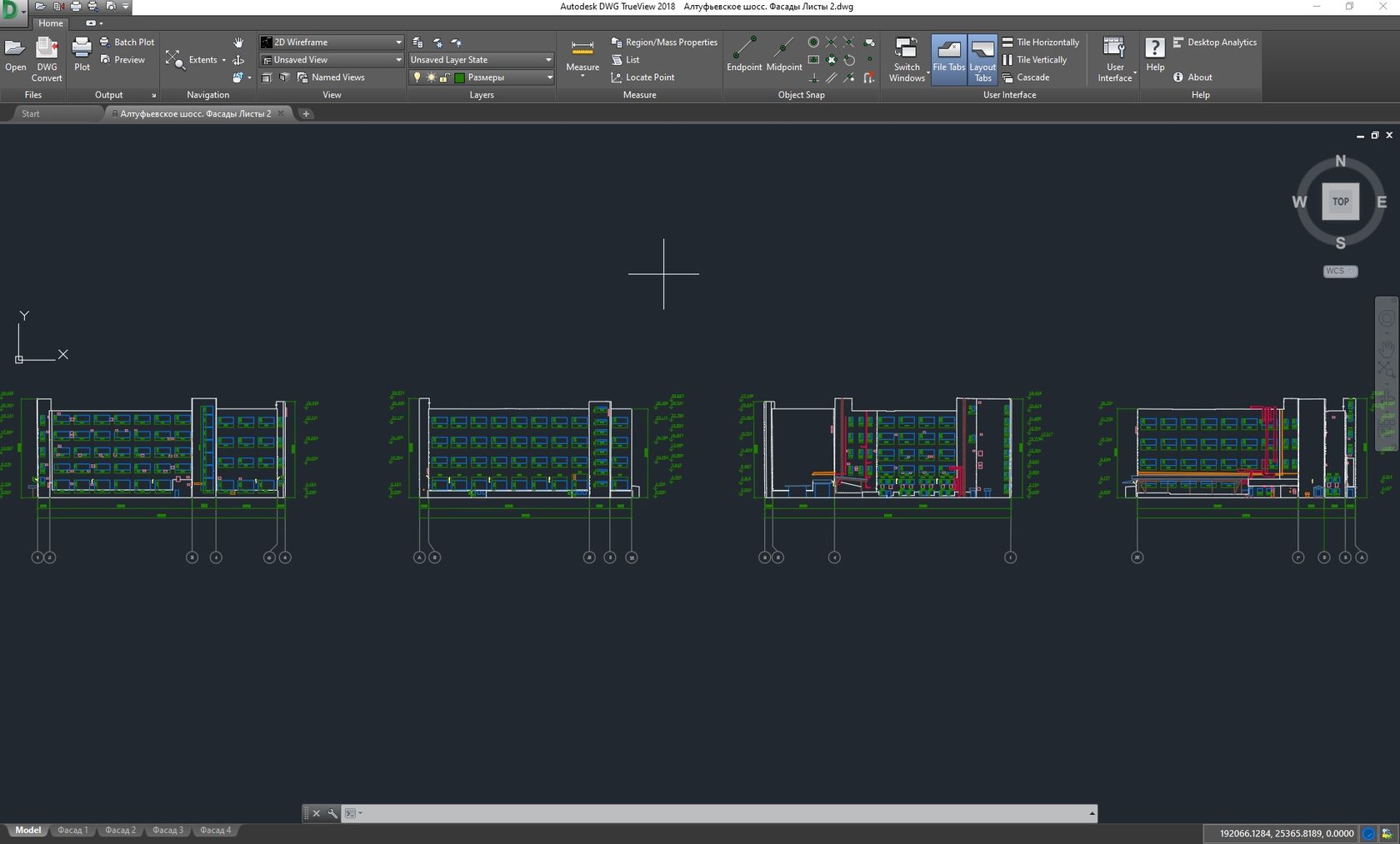1400x844 pixels.
Task: Open Region/Mass Properties
Action: pos(664,42)
